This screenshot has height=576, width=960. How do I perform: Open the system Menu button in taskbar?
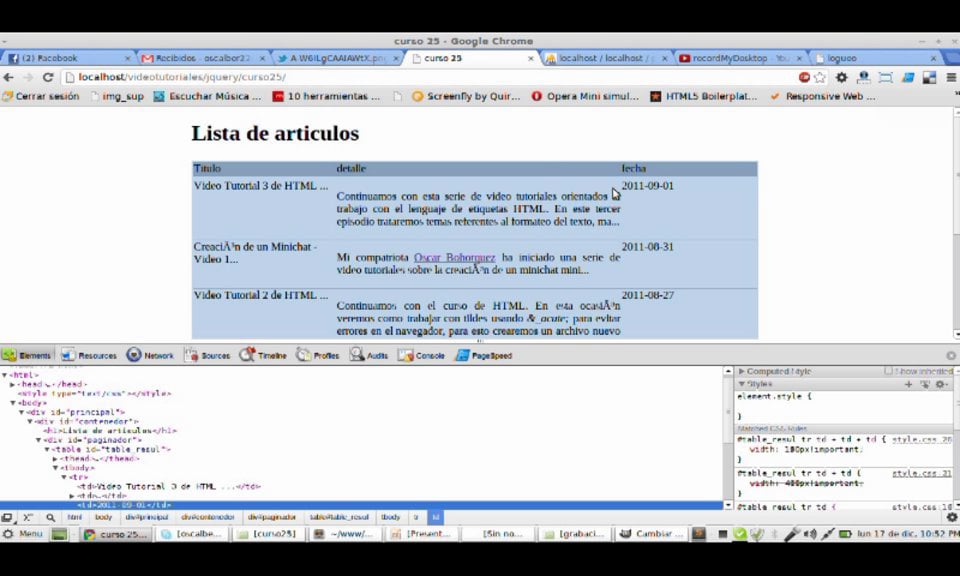pos(23,534)
